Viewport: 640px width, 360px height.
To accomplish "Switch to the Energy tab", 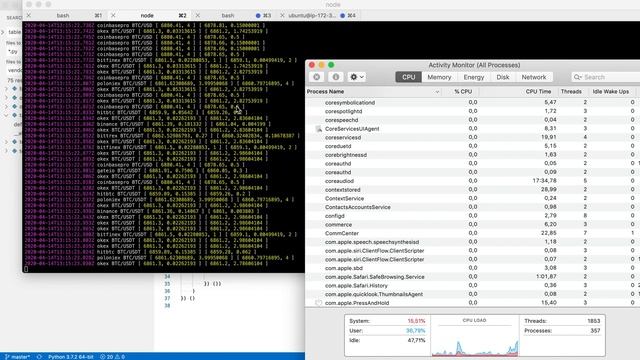I will pyautogui.click(x=473, y=77).
